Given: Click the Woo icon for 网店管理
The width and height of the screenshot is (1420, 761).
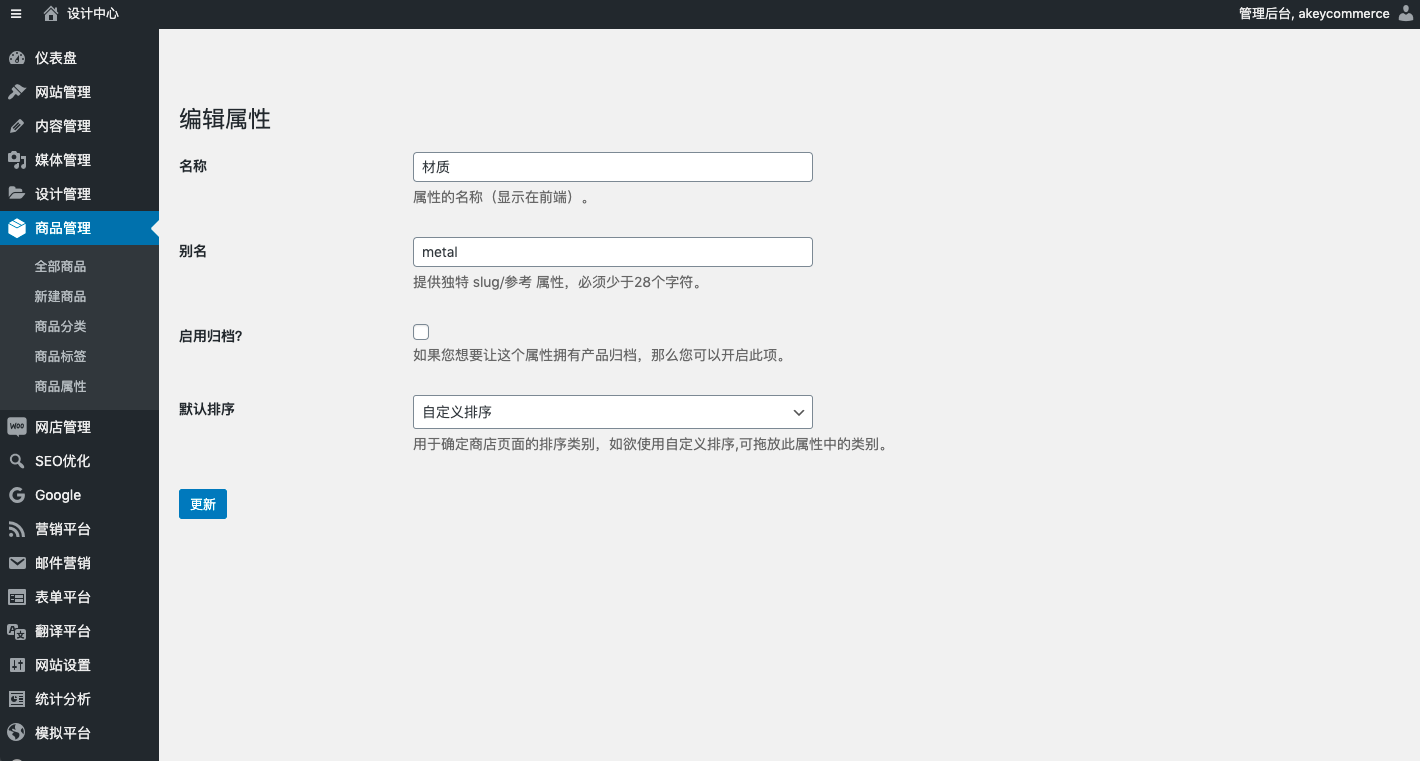Looking at the screenshot, I should (16, 427).
